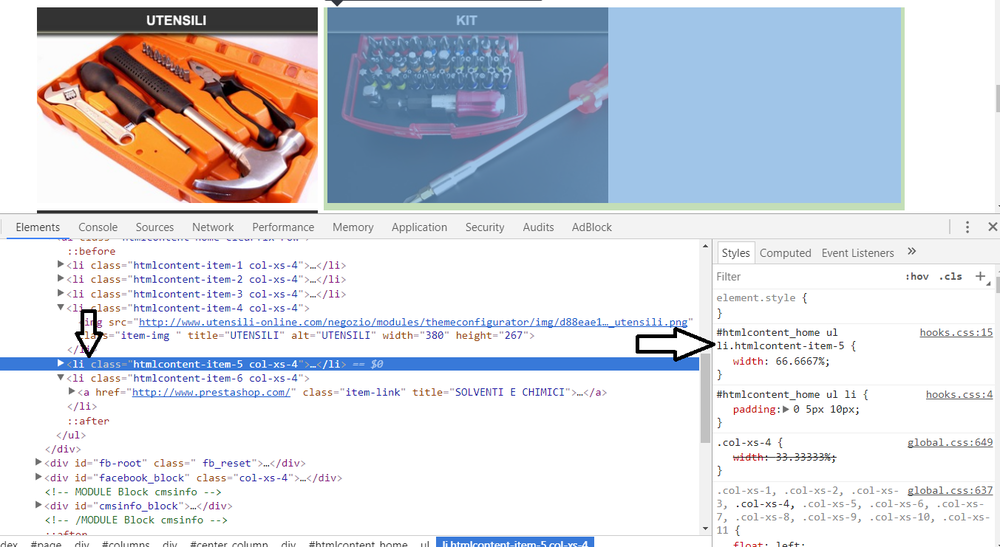Open DevTools customize menu (three dots)

(967, 227)
